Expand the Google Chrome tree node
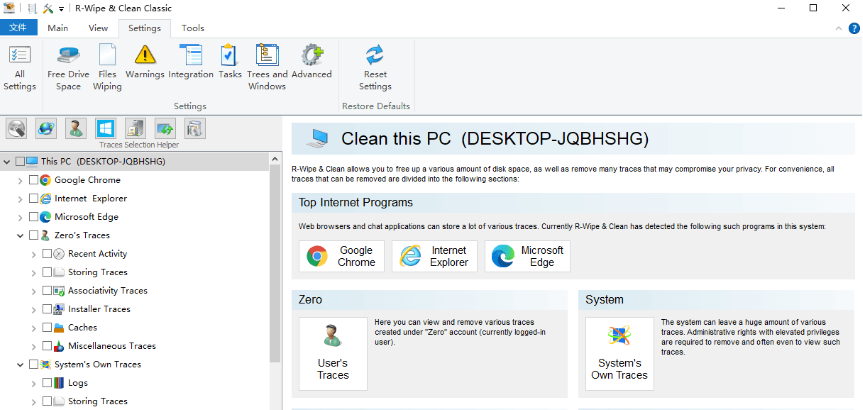This screenshot has width=863, height=410. tap(20, 180)
